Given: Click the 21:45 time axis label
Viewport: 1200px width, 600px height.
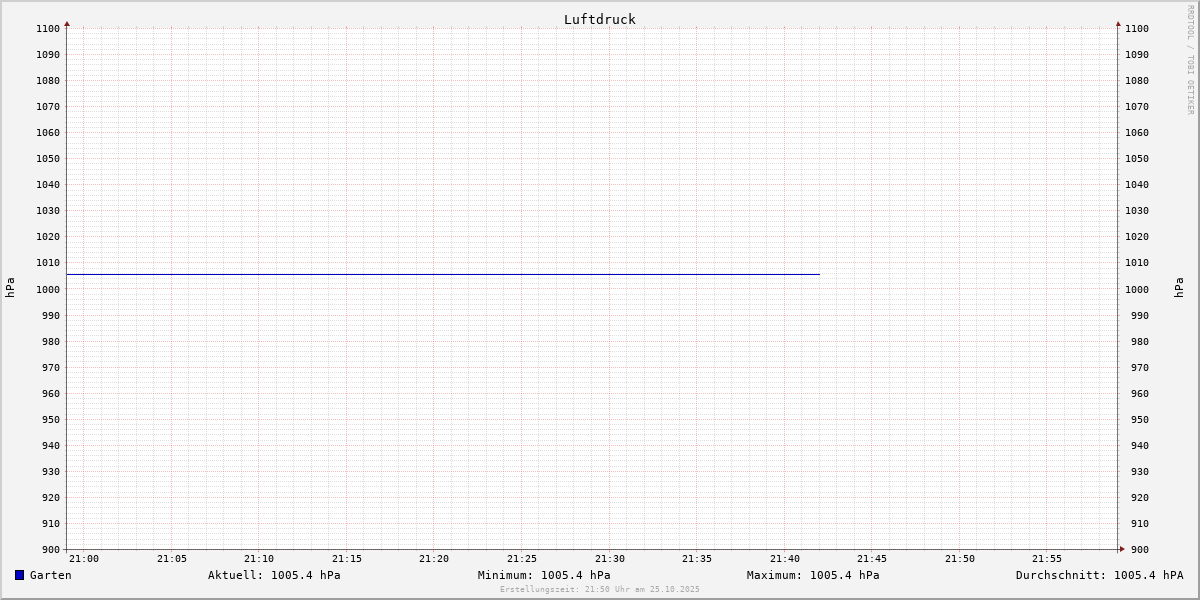Looking at the screenshot, I should click(872, 559).
